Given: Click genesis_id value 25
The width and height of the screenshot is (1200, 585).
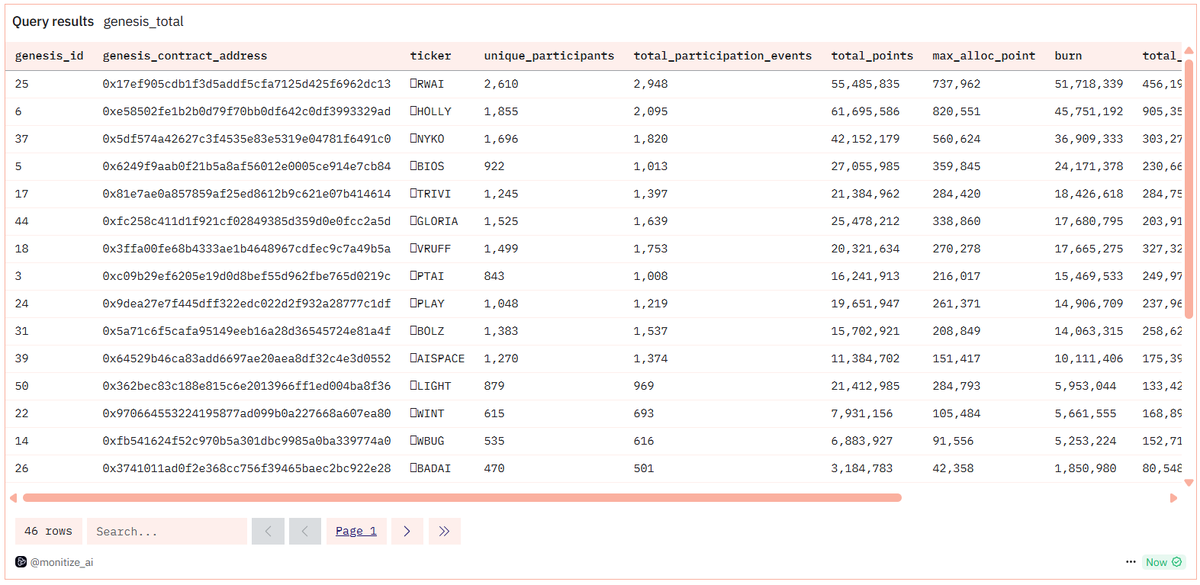Looking at the screenshot, I should 22,84.
